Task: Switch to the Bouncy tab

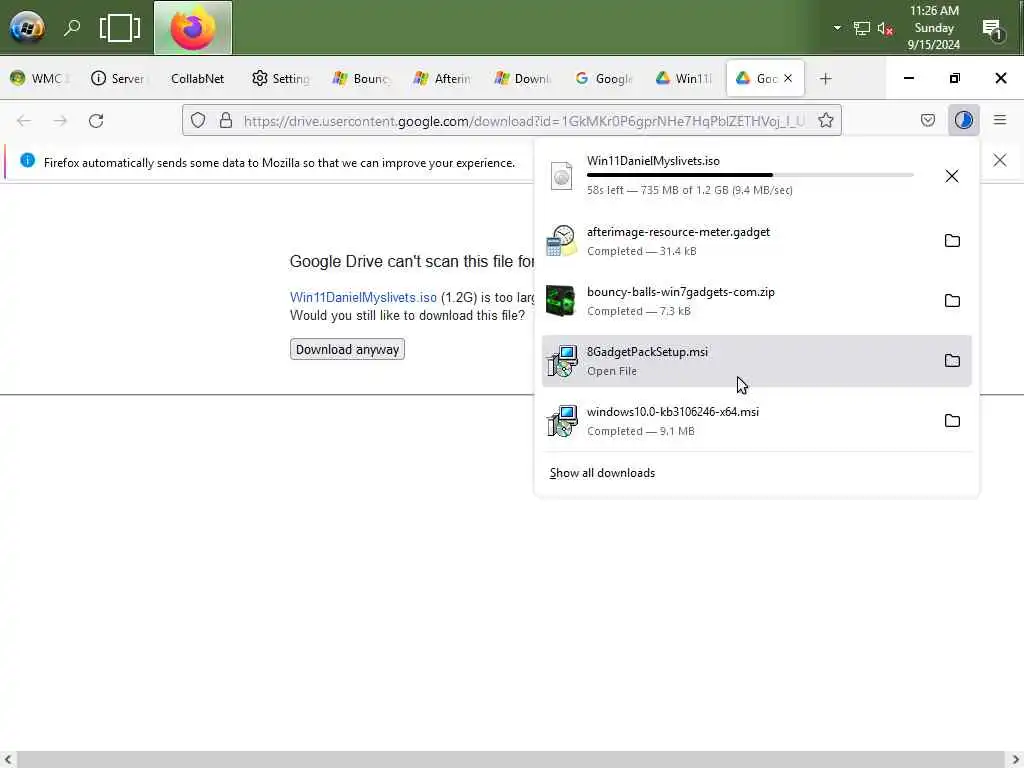Action: (362, 78)
